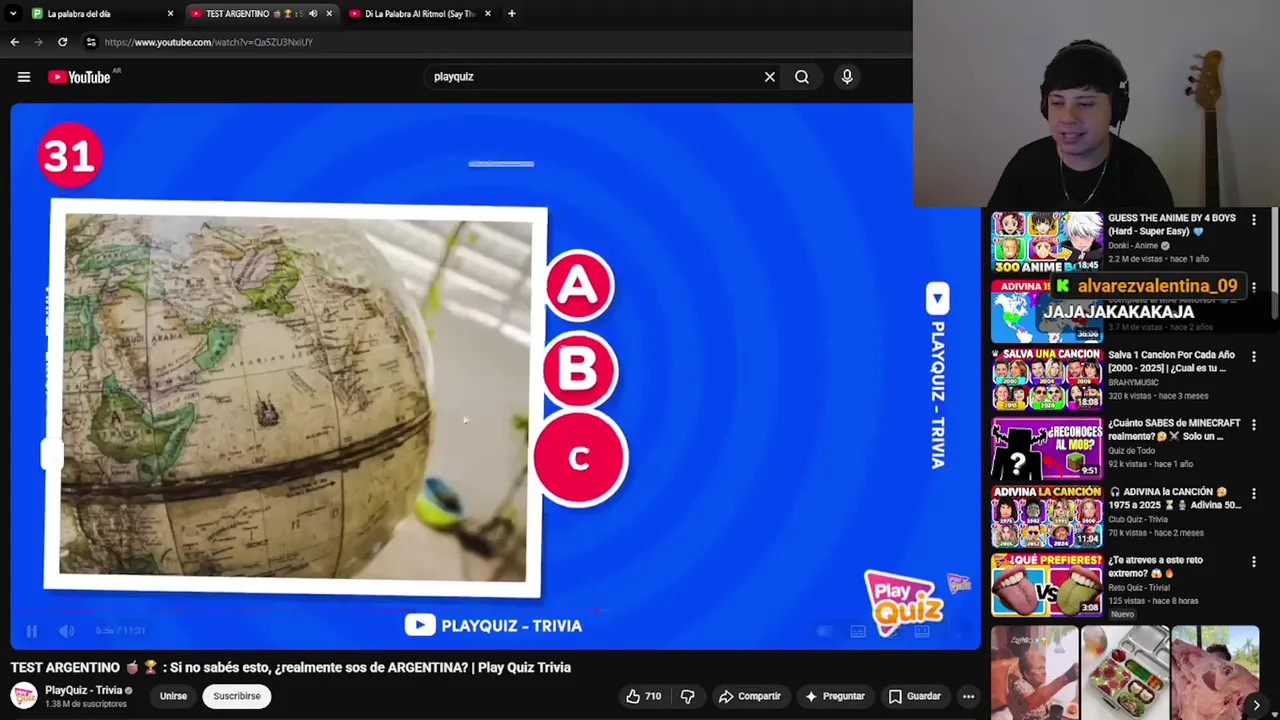Subscribe with the Suscribirse button
Viewport: 1280px width, 720px height.
click(237, 696)
